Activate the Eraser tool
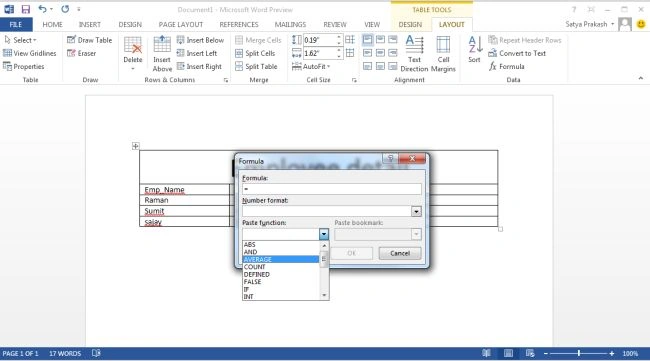This screenshot has width=650, height=361. (x=82, y=53)
